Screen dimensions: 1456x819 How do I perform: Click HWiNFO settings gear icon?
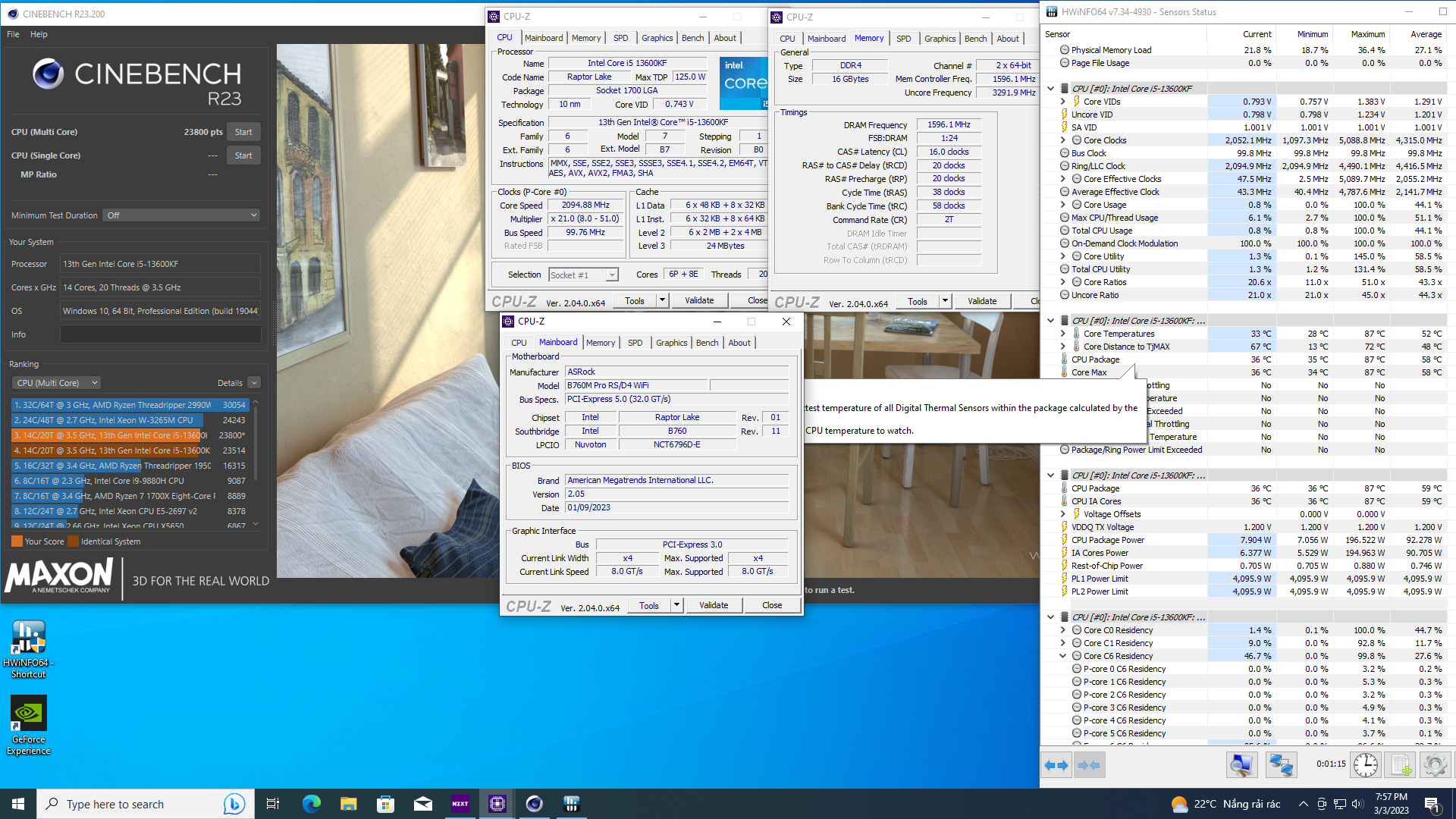[1435, 765]
